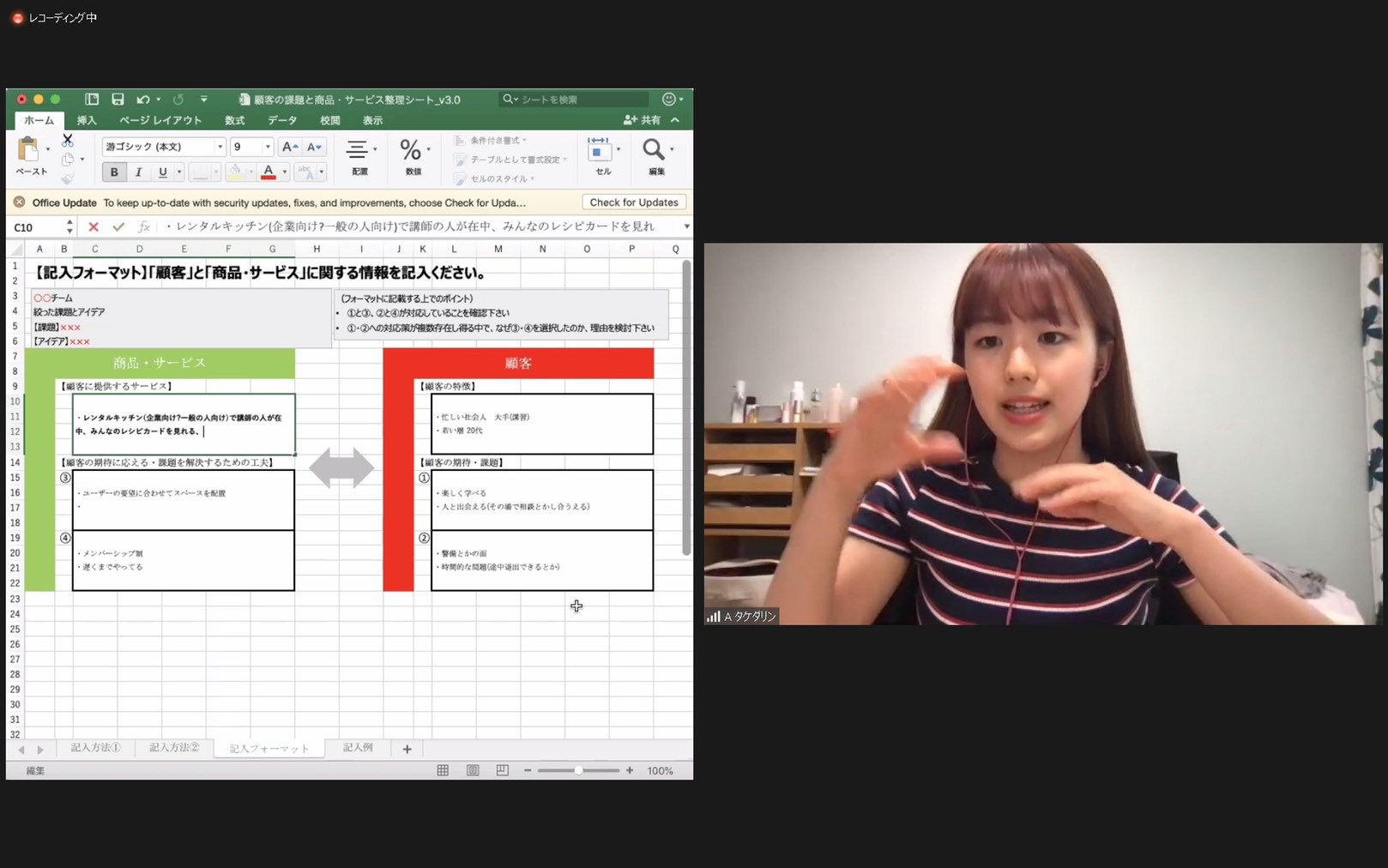
Task: Open the font size dropdown
Action: click(x=268, y=147)
